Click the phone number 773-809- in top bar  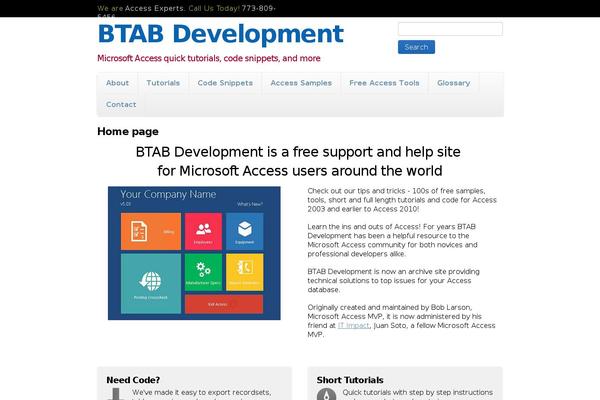259,8
